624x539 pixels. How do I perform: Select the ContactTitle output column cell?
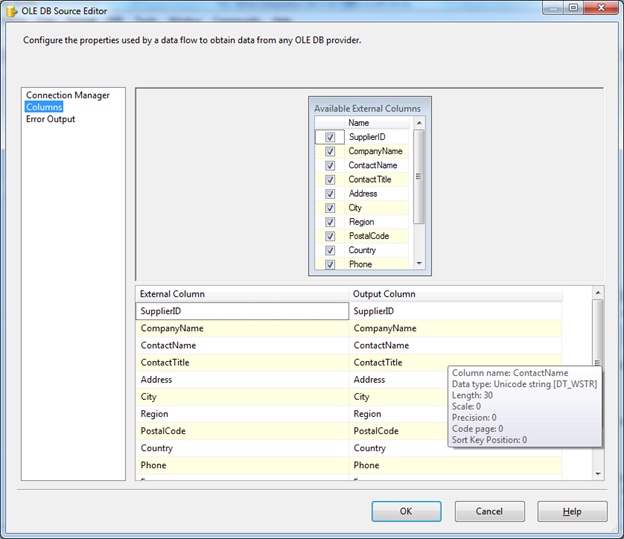(455, 362)
